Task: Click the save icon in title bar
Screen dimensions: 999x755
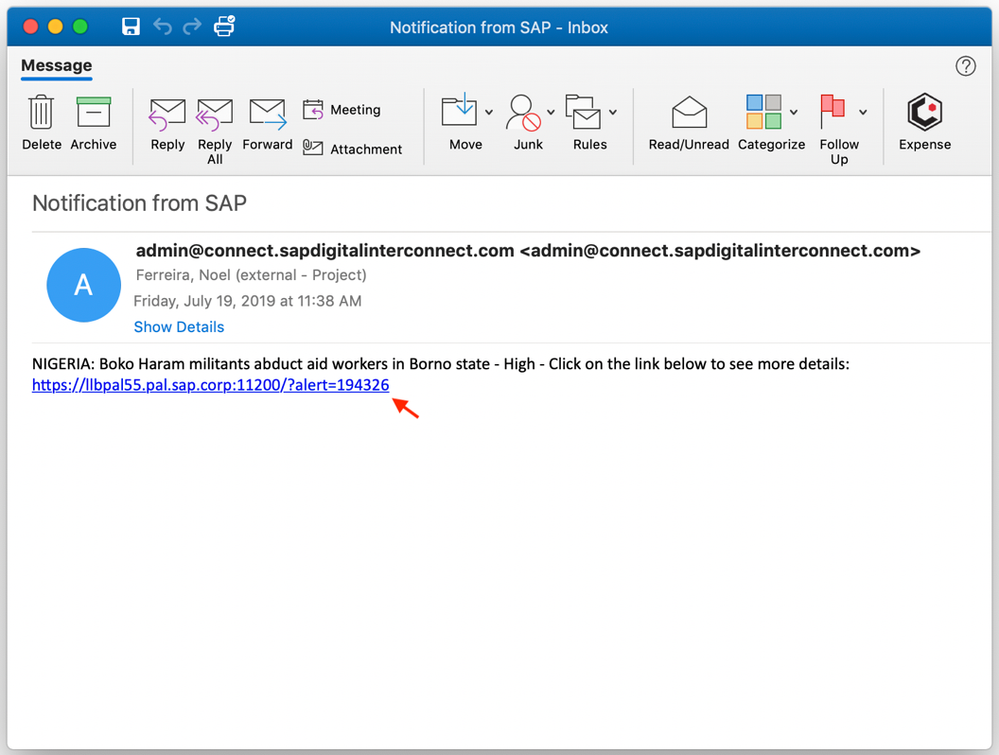Action: 131,26
